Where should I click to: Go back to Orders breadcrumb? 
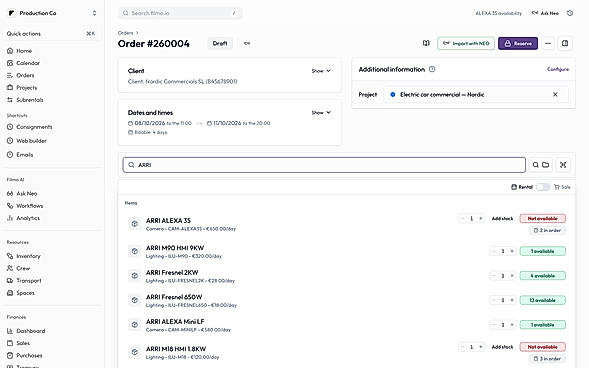click(125, 33)
